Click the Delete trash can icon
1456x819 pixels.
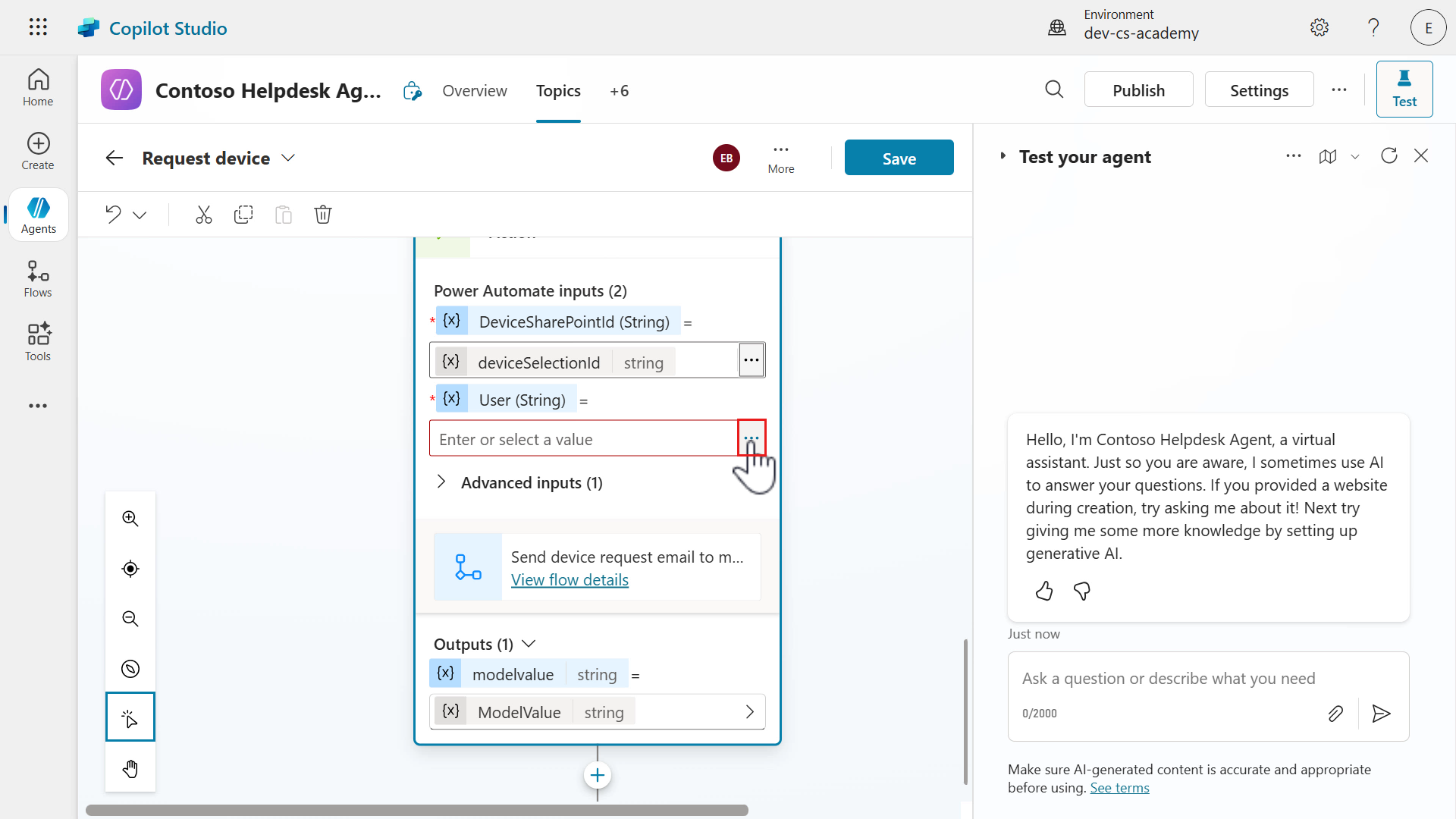(323, 215)
